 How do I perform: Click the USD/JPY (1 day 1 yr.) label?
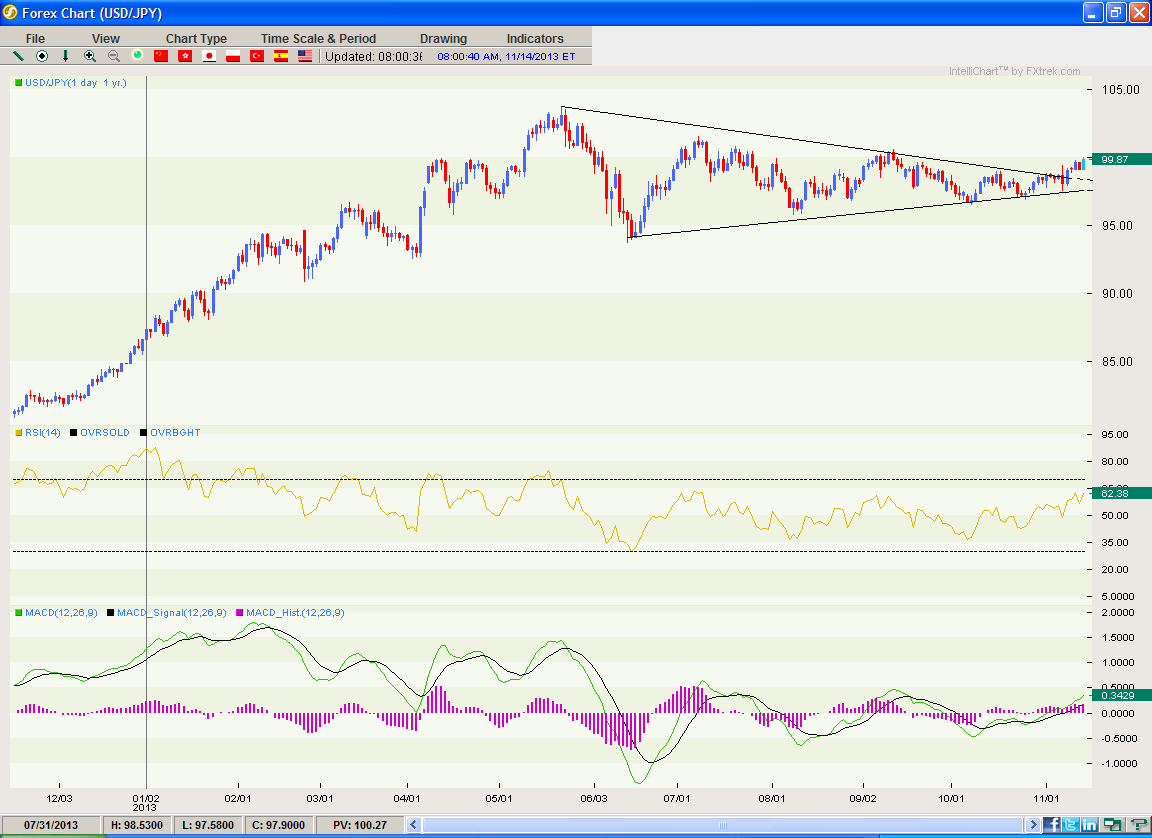(76, 83)
